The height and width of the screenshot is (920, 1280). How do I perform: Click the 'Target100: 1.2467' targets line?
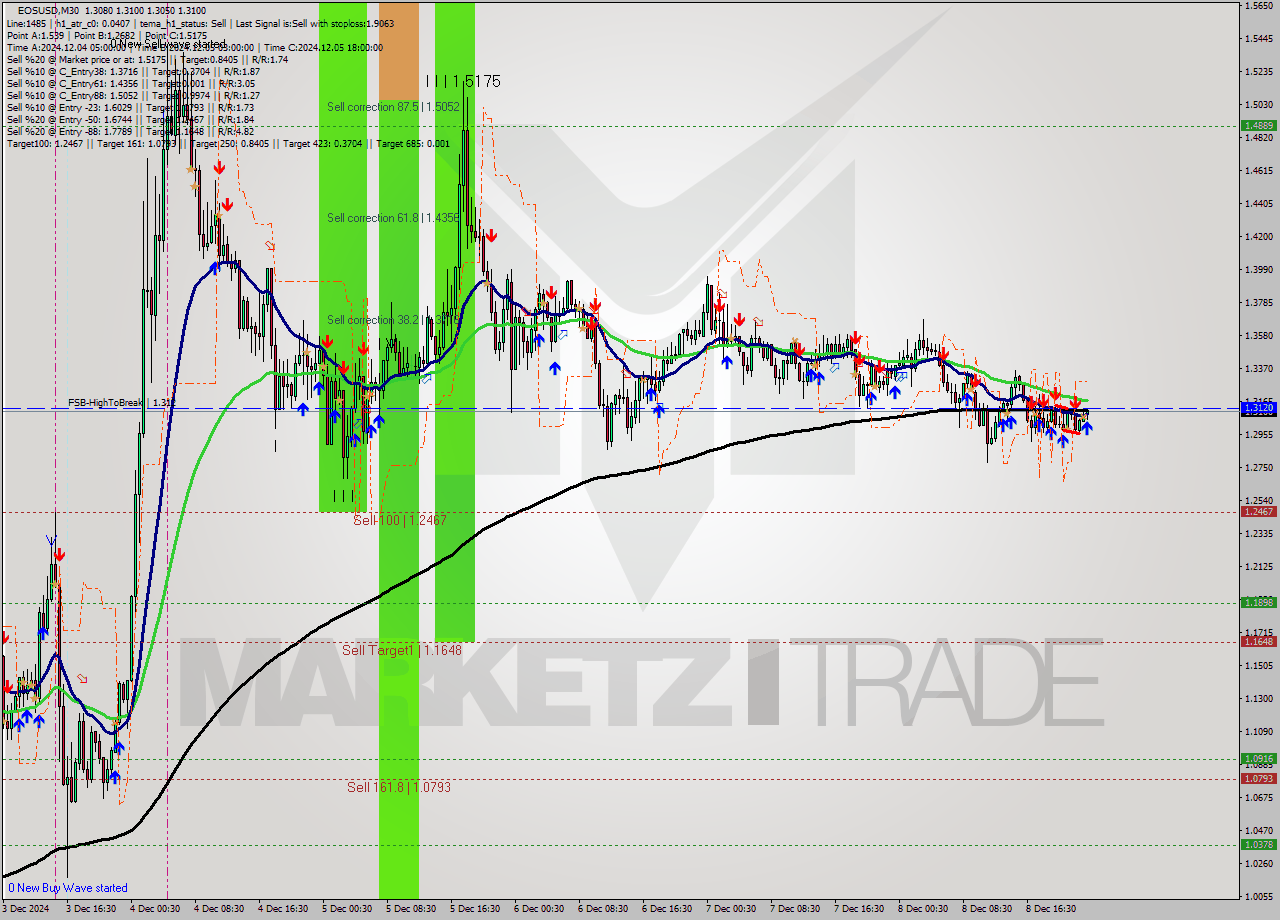[229, 143]
